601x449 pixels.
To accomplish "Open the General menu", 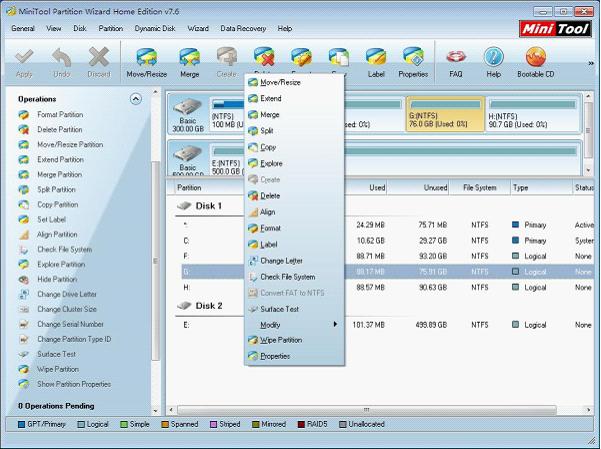I will click(x=23, y=28).
